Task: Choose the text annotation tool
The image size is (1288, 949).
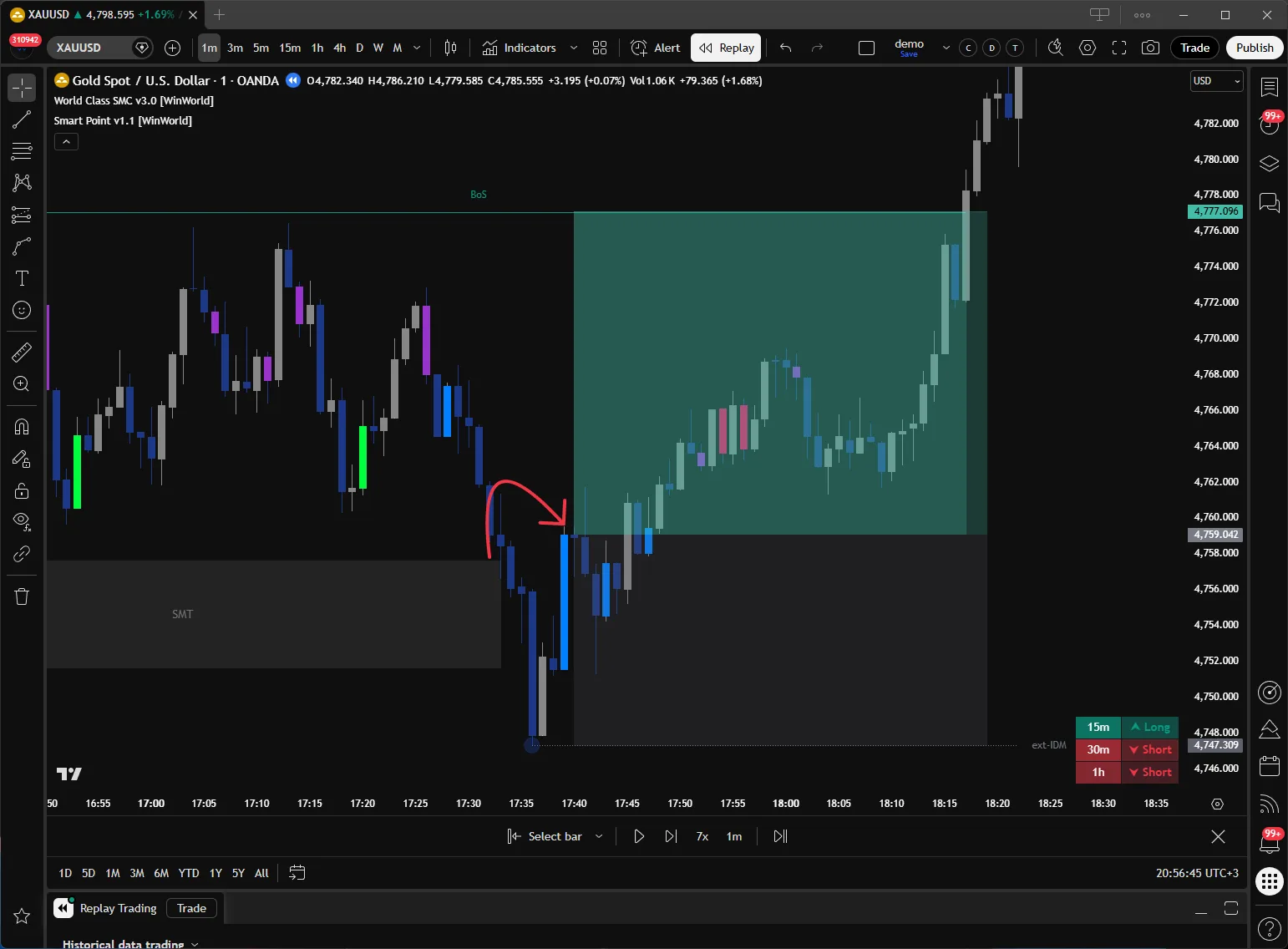Action: click(22, 278)
